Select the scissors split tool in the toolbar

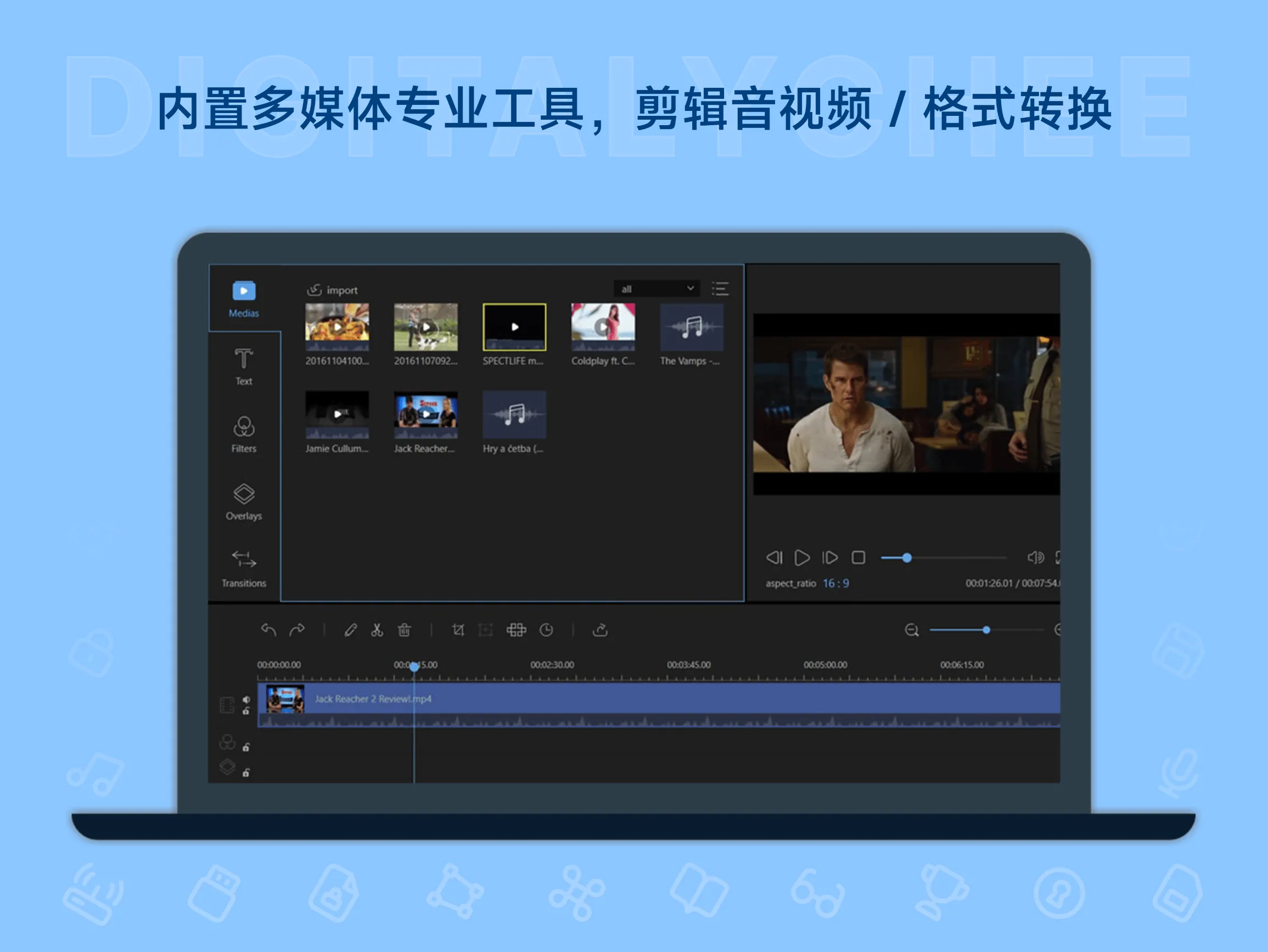pyautogui.click(x=377, y=630)
